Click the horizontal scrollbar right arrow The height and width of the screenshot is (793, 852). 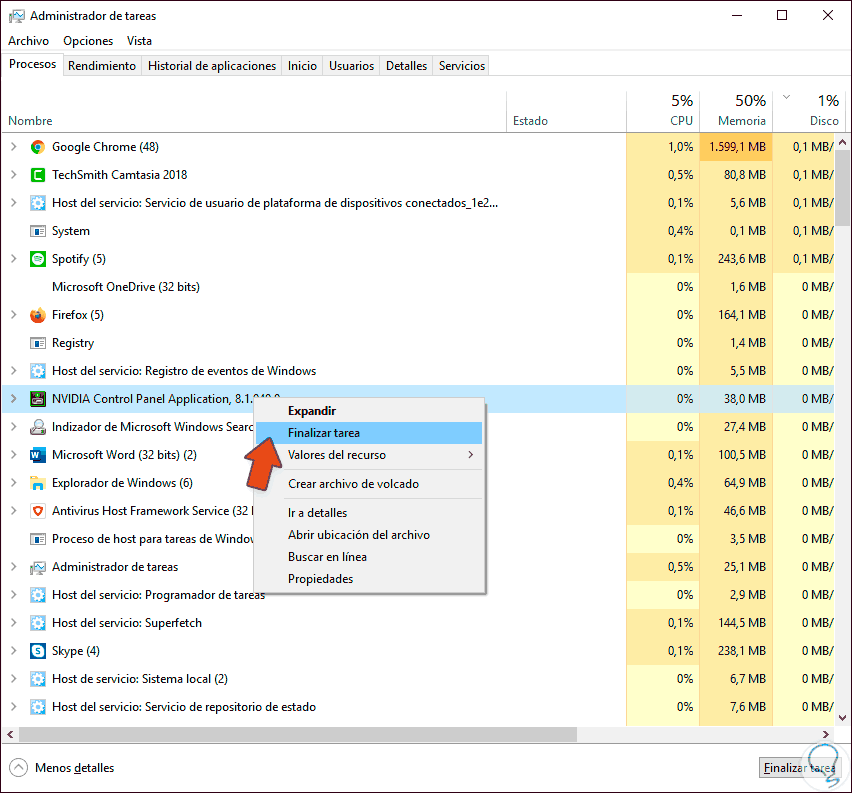coord(826,735)
